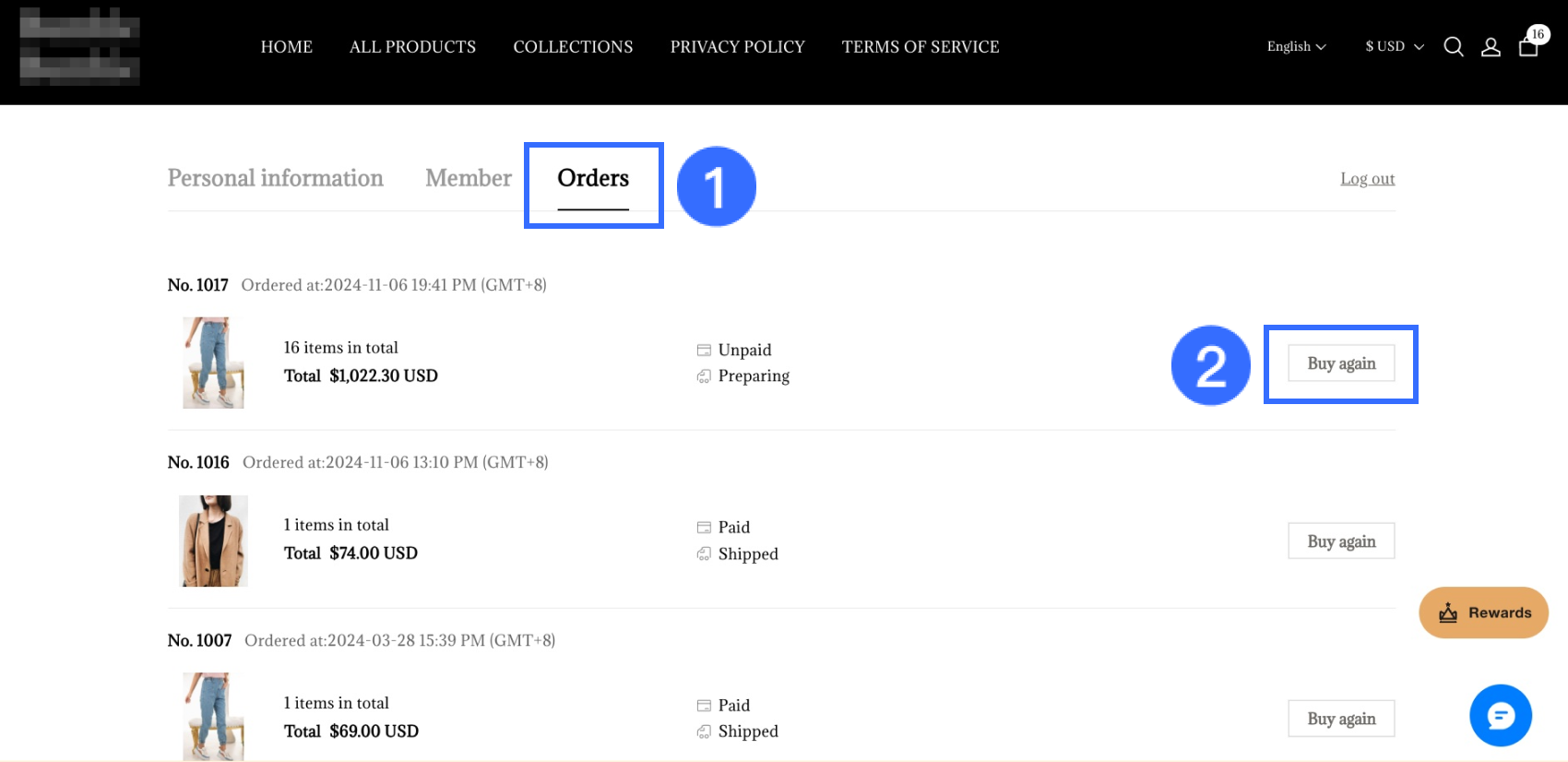Open the shopping cart with 16 items

tap(1528, 46)
